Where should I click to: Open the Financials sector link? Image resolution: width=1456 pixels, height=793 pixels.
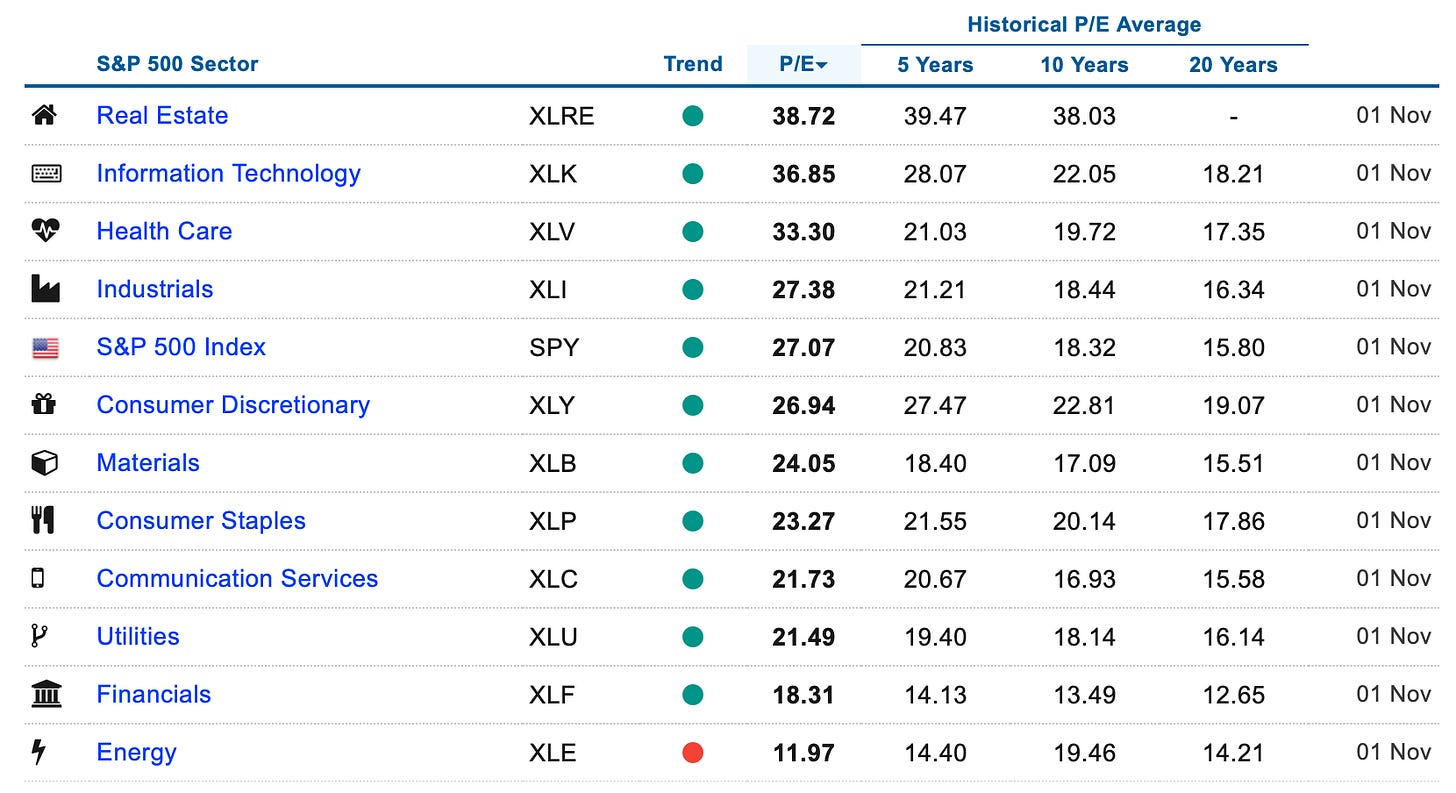(154, 695)
